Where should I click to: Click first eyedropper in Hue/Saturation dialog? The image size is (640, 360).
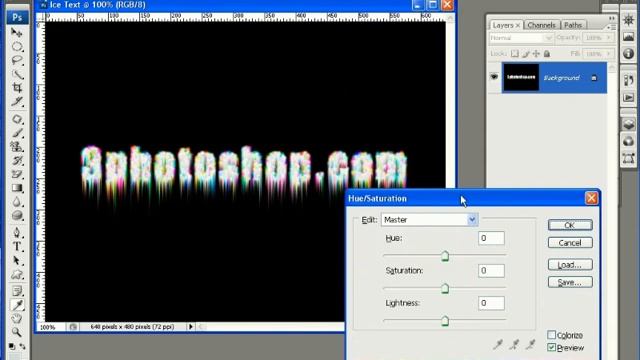click(x=498, y=345)
